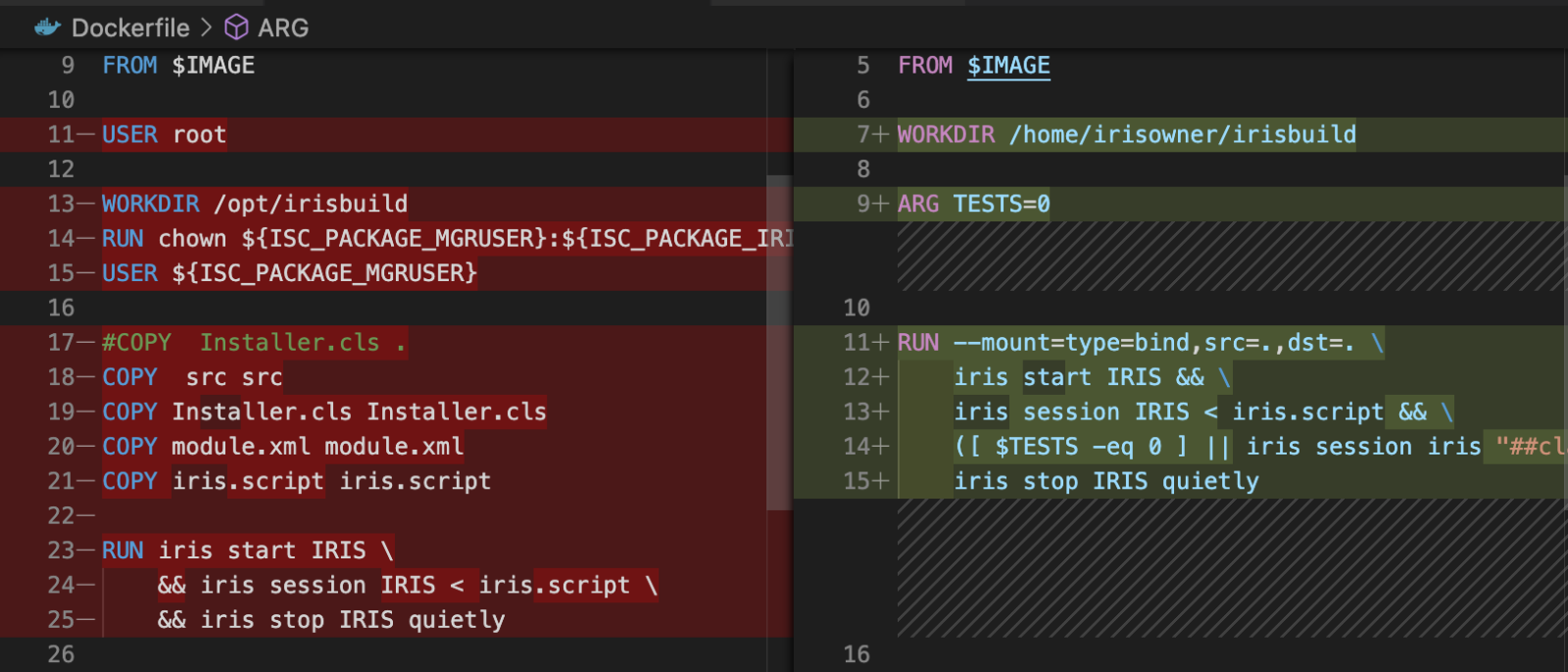
Task: Click the ARG cube symbol icon
Action: (x=236, y=27)
